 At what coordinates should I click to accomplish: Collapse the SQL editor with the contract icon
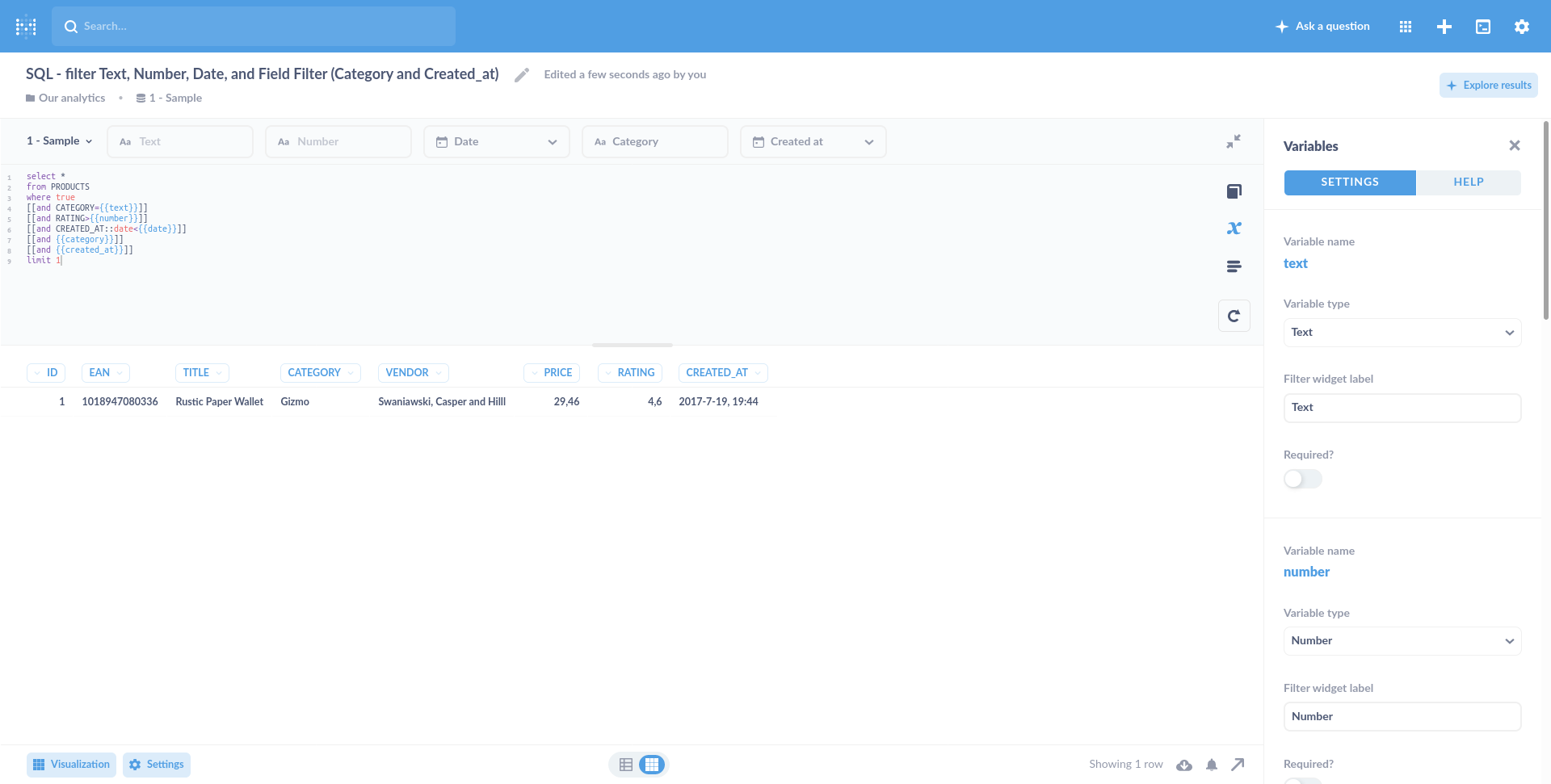pyautogui.click(x=1234, y=141)
